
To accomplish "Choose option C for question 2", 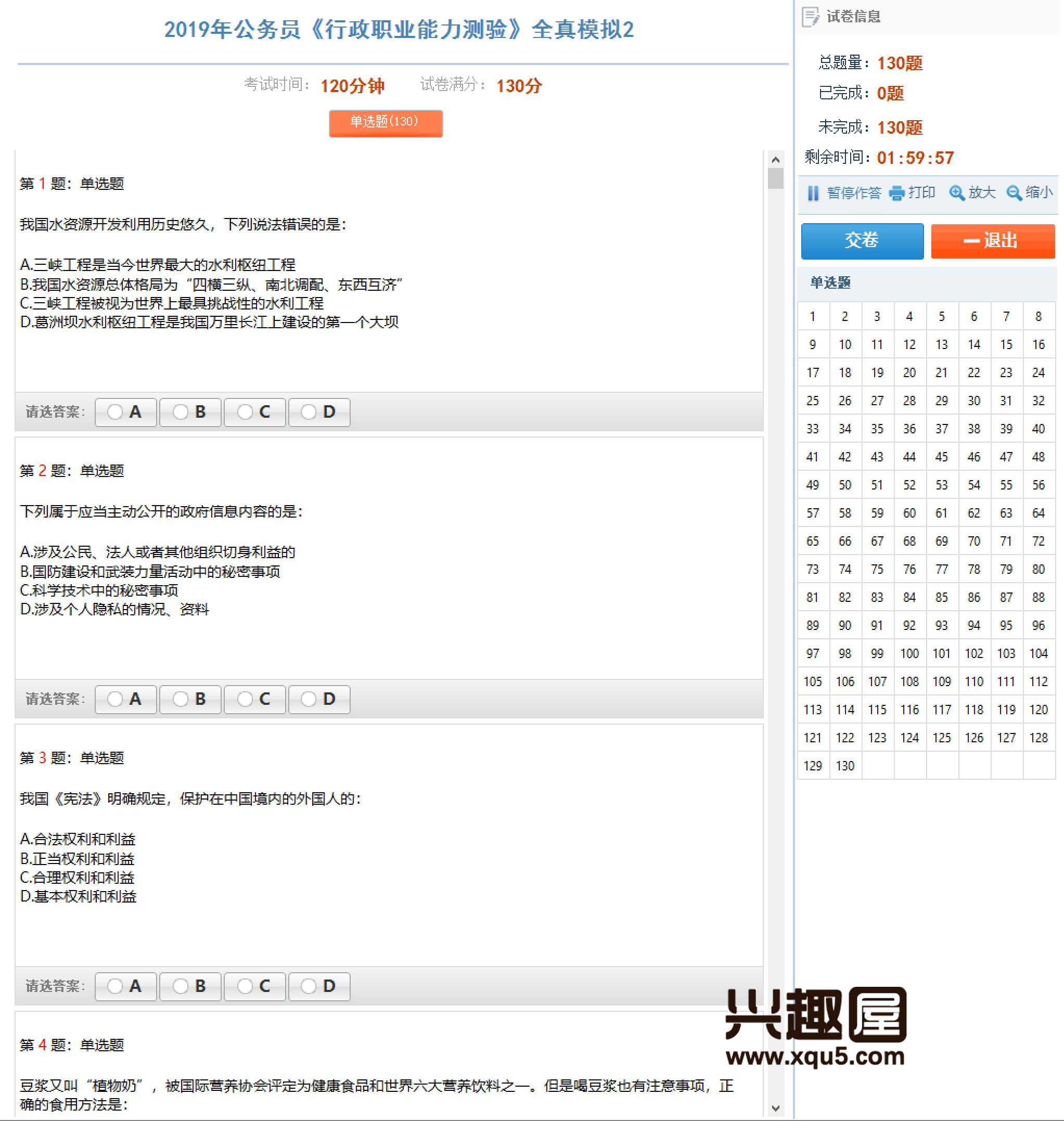I will pos(254,699).
